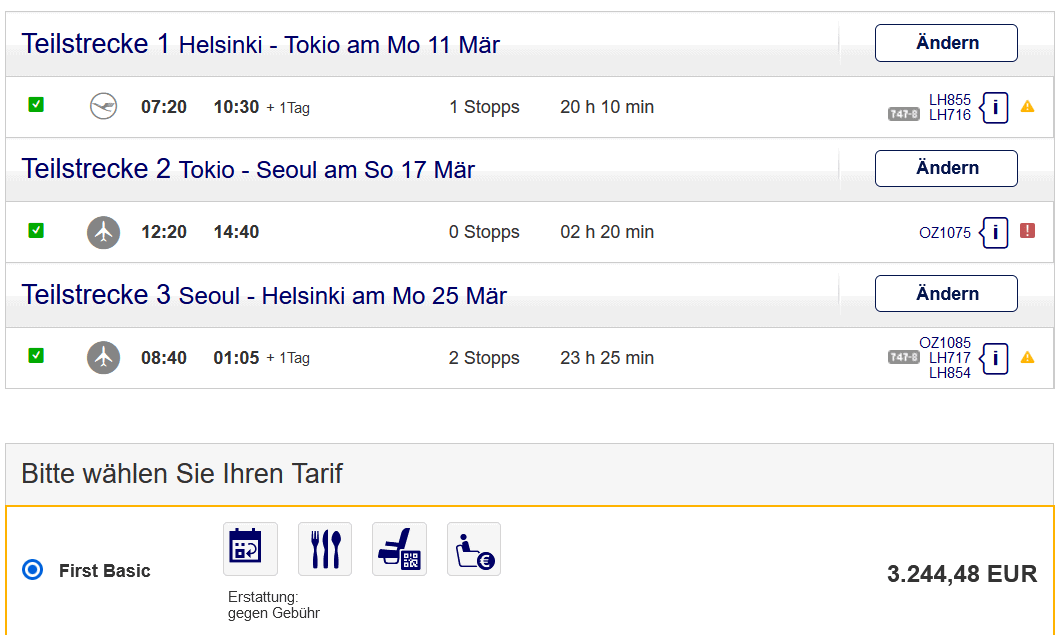Click Ändern for Teilstrecke 2 Tokio - Seoul
Image resolution: width=1060 pixels, height=635 pixels.
click(946, 168)
